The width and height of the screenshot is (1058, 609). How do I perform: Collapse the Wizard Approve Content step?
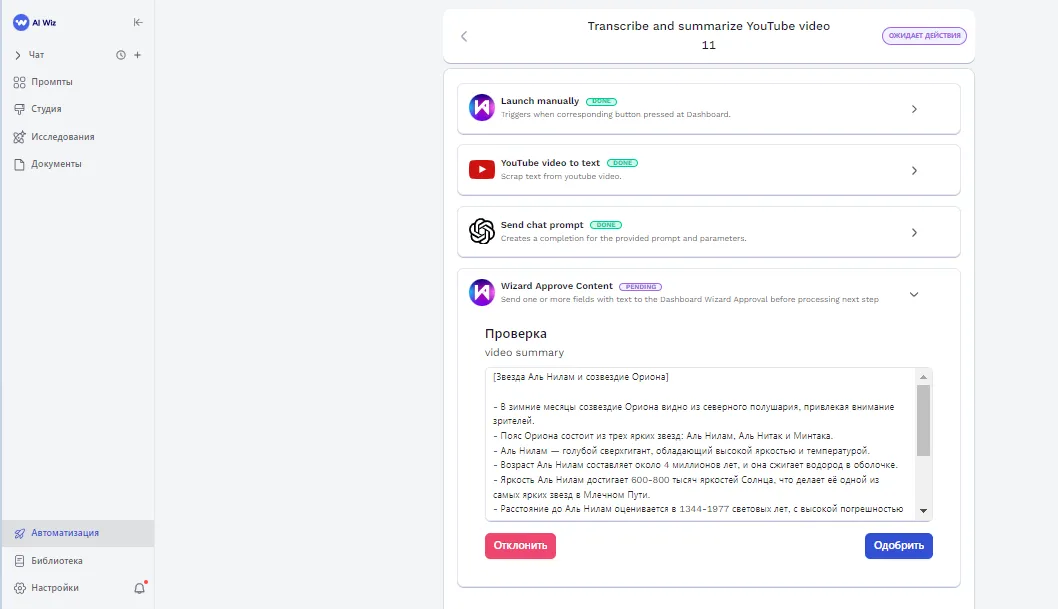pyautogui.click(x=914, y=294)
